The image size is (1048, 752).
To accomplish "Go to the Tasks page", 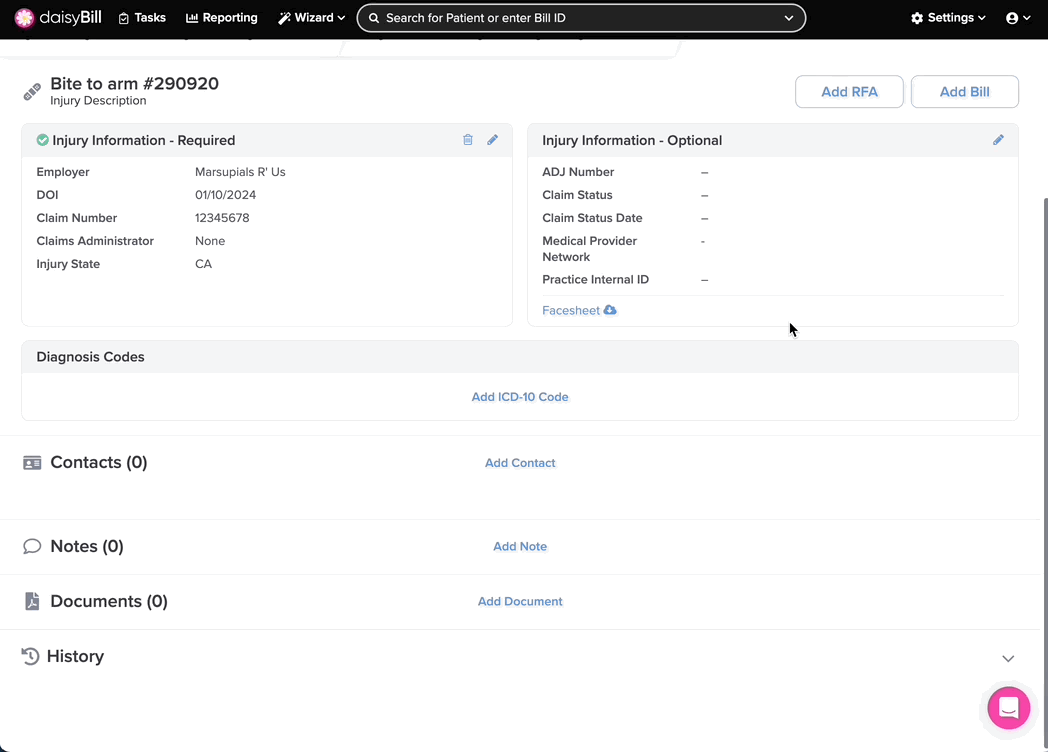I will coord(142,18).
